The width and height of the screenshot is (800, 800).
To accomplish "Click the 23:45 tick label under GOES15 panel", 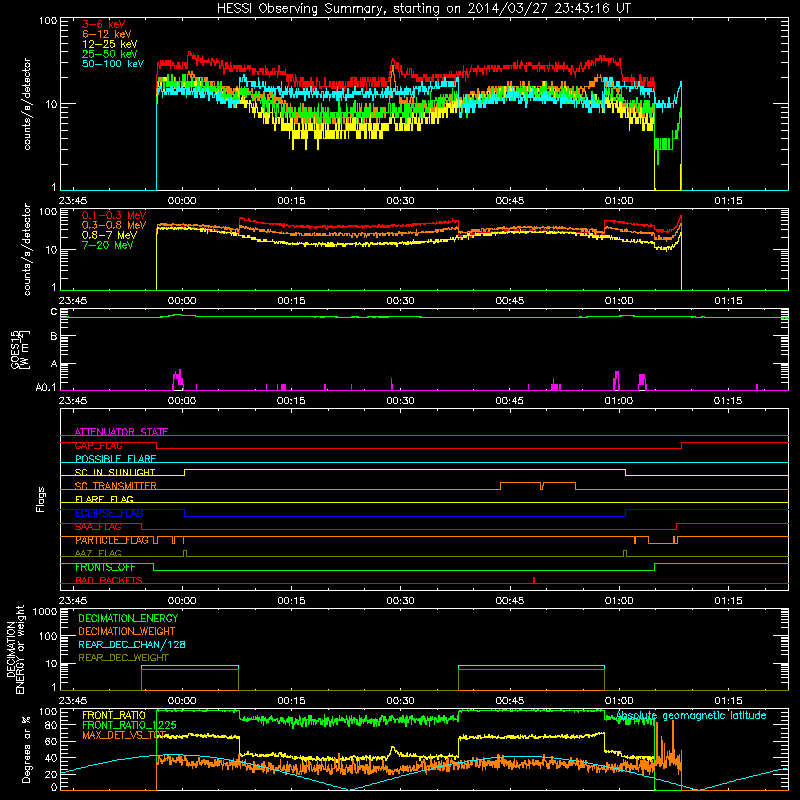I will point(73,401).
